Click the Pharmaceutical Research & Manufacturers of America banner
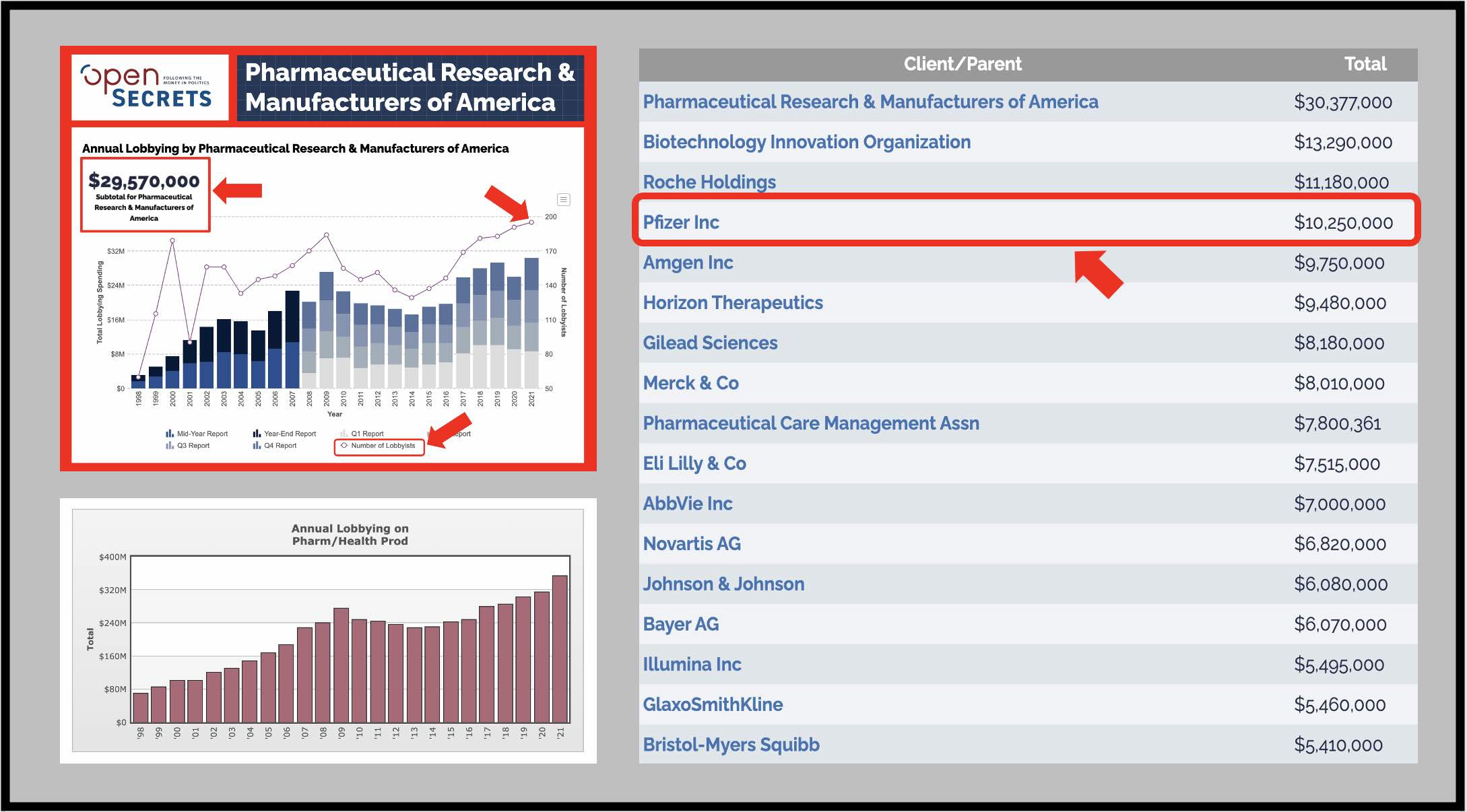The height and width of the screenshot is (812, 1467). (x=410, y=88)
